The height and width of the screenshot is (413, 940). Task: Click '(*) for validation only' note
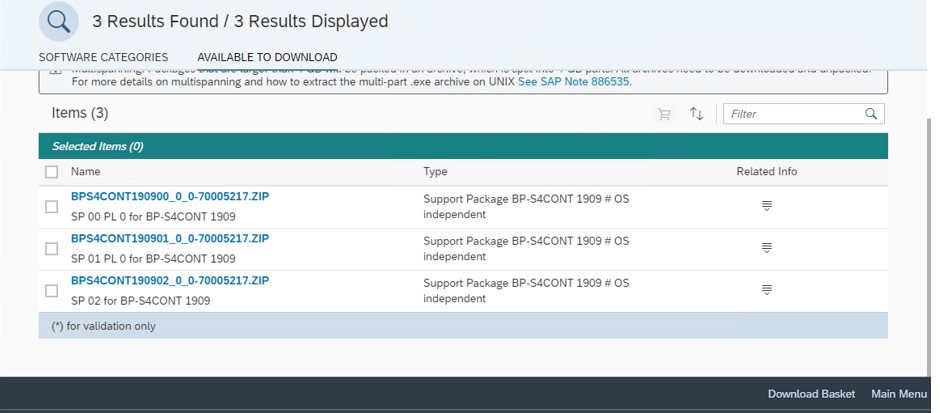point(104,326)
